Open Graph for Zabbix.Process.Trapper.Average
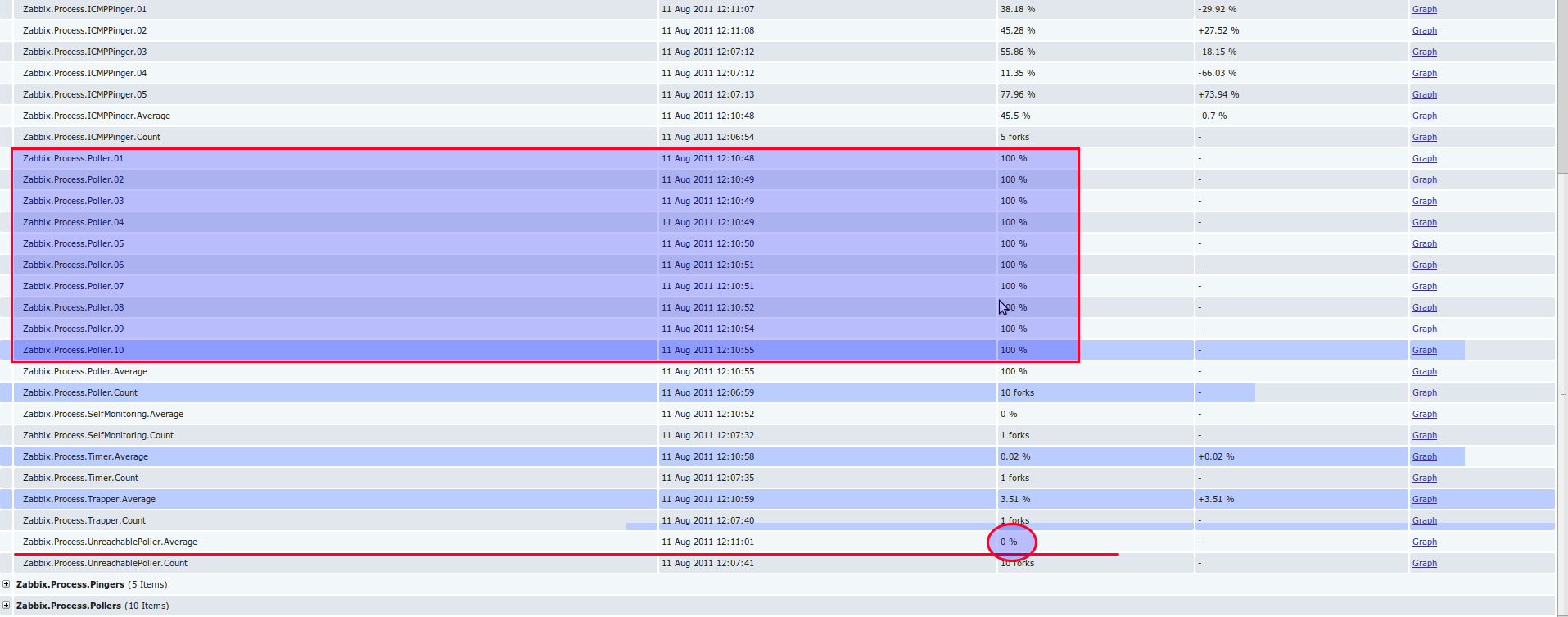Image resolution: width=1568 pixels, height=617 pixels. [x=1424, y=499]
